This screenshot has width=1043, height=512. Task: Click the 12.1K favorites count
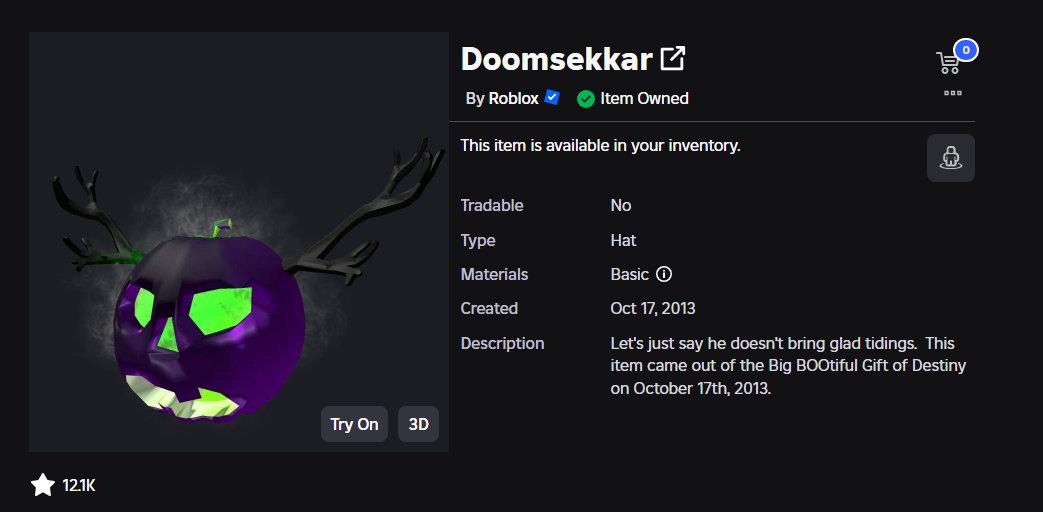(x=79, y=486)
